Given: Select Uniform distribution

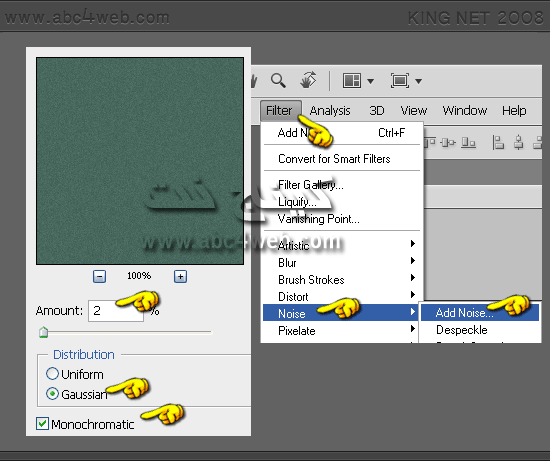Looking at the screenshot, I should click(52, 374).
